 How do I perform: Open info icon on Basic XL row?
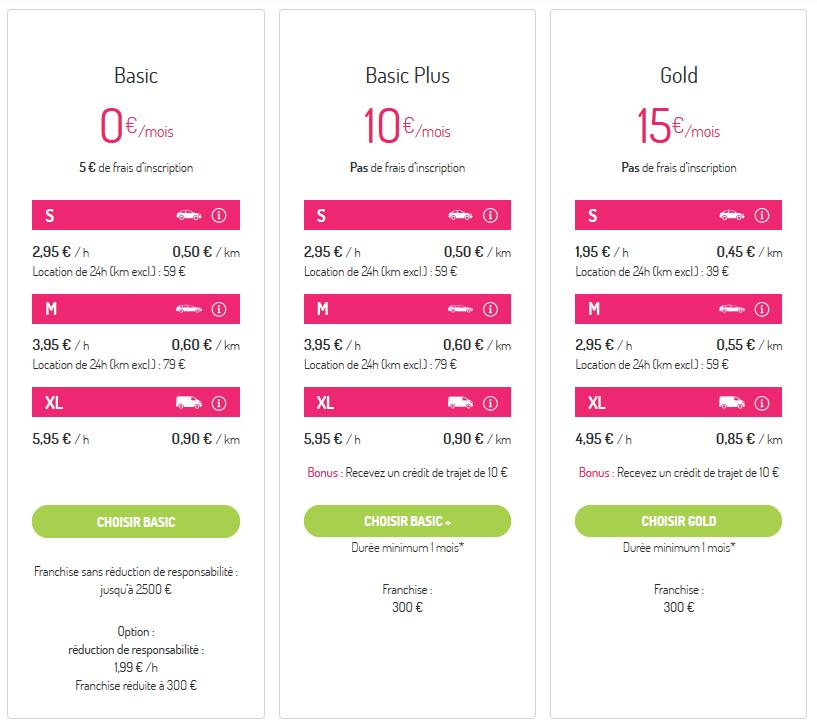pos(219,403)
